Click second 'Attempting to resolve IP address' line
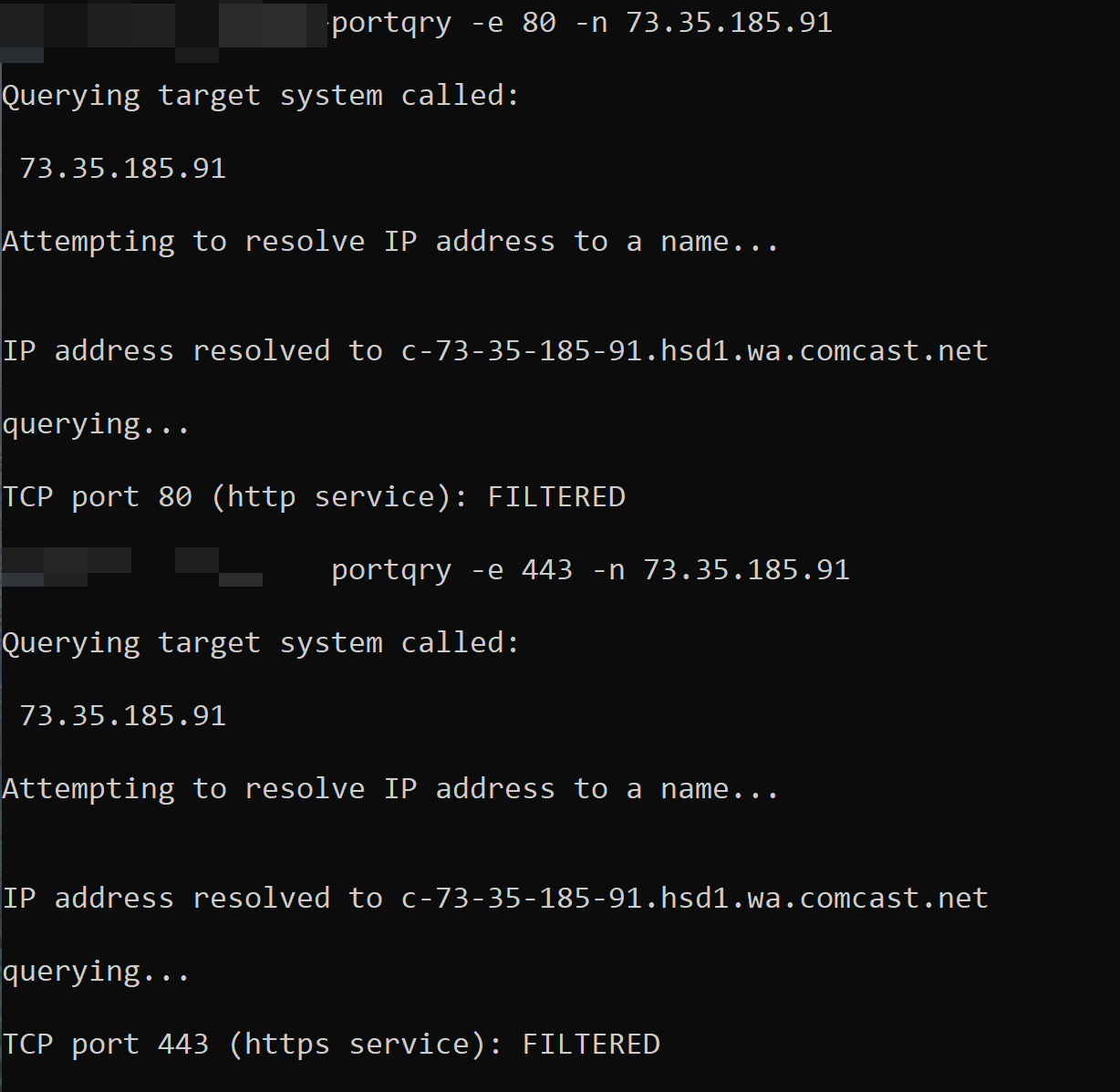1120x1092 pixels. [x=390, y=789]
